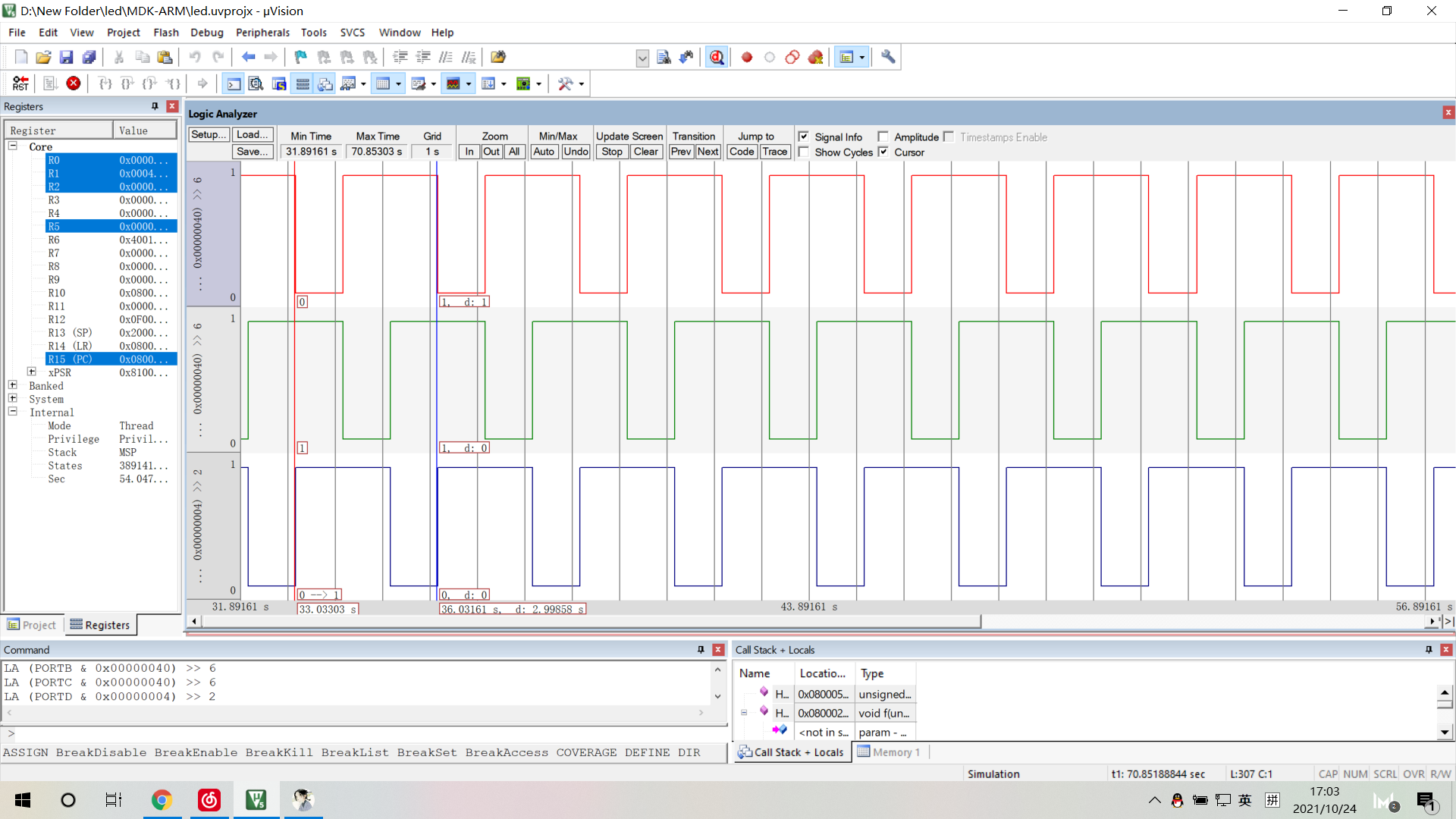Viewport: 1456px width, 819px height.
Task: Reset the CPU with the RST icon
Action: coord(20,83)
